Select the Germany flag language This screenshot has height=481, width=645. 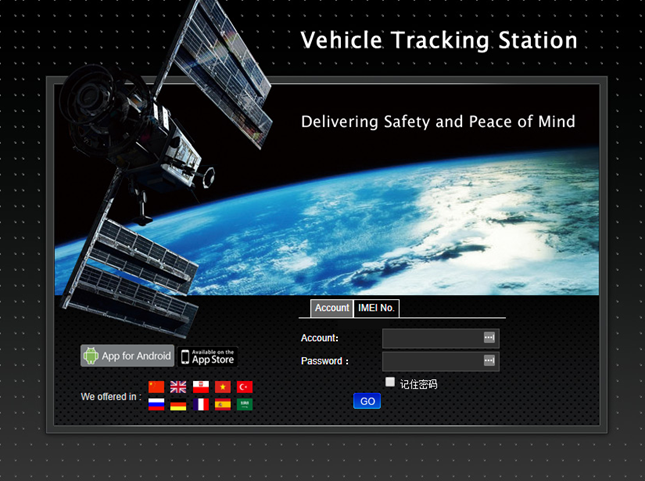(x=178, y=404)
